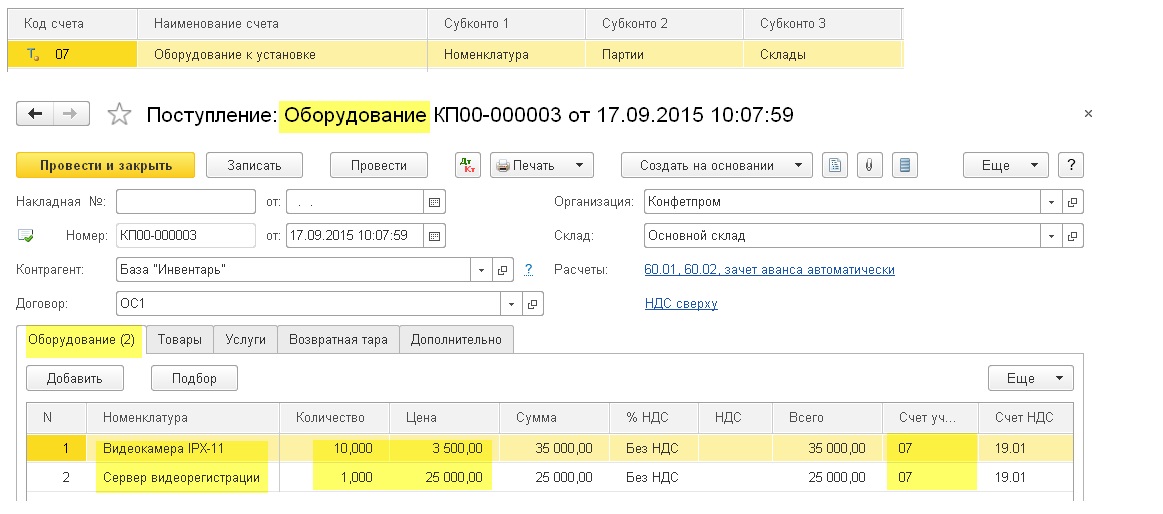Click Провести и закрыть button
This screenshot has width=1163, height=514.
(105, 165)
